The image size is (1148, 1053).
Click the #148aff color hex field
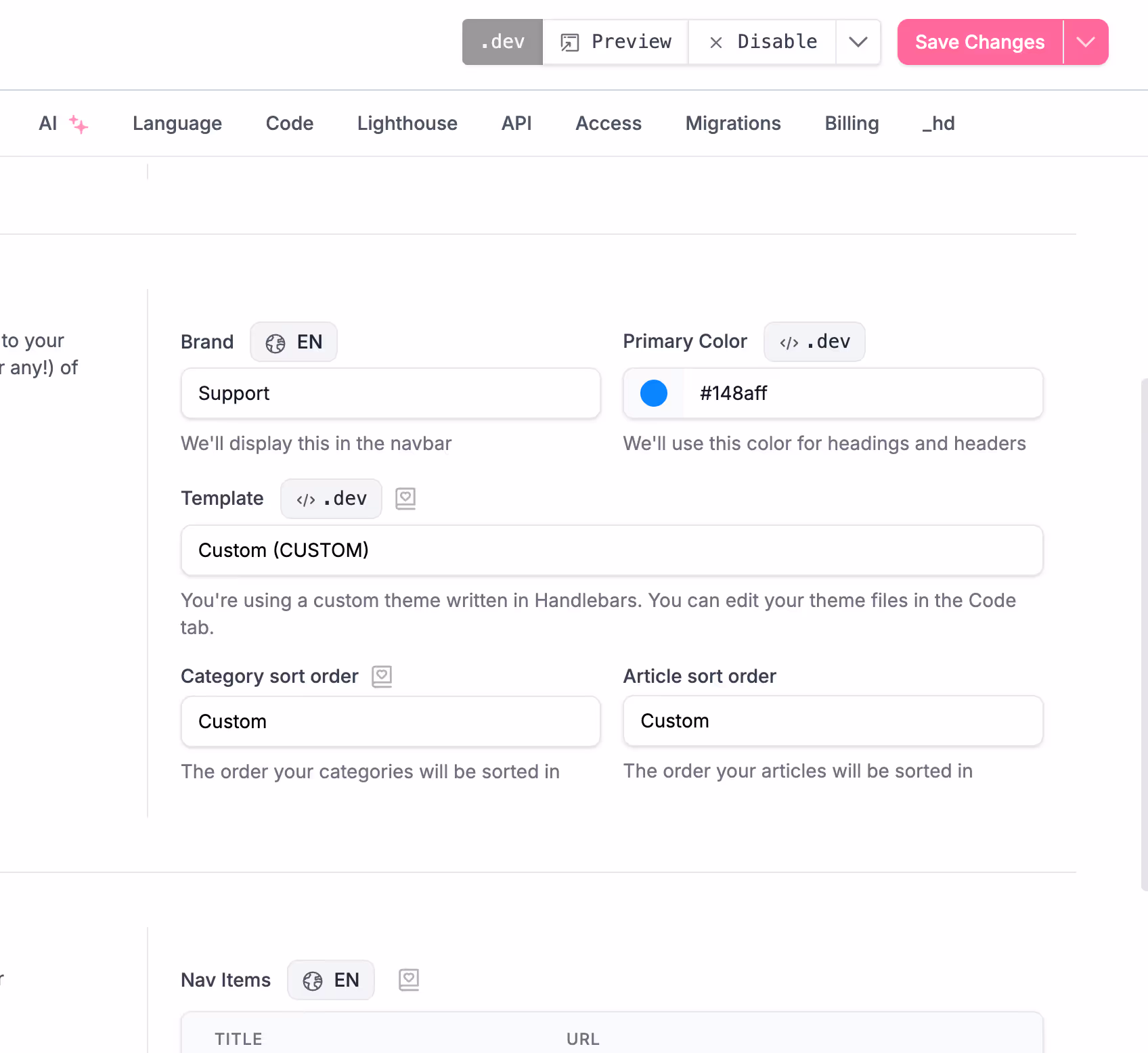(863, 393)
